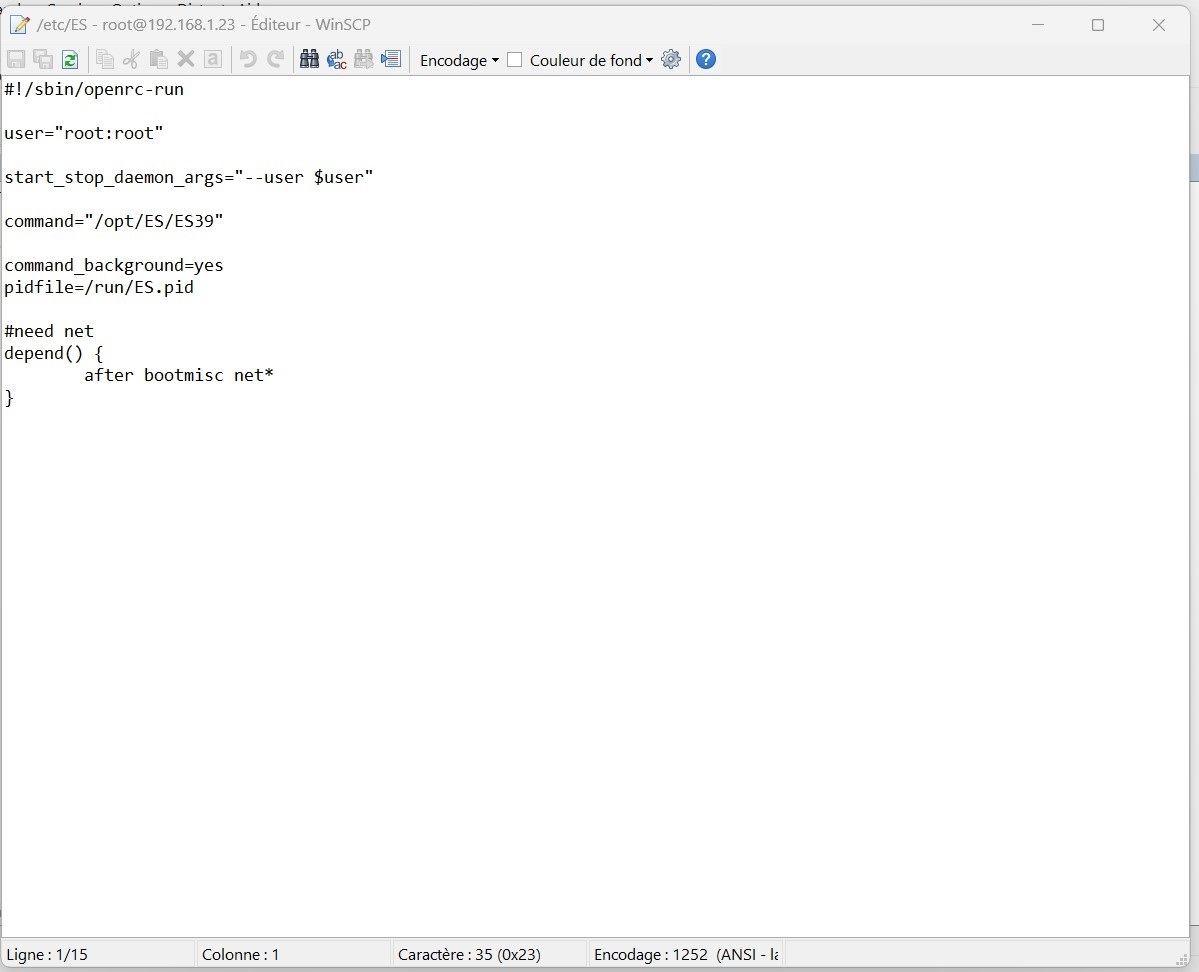Reload the file with the green refresh icon
1199x972 pixels.
[x=70, y=60]
